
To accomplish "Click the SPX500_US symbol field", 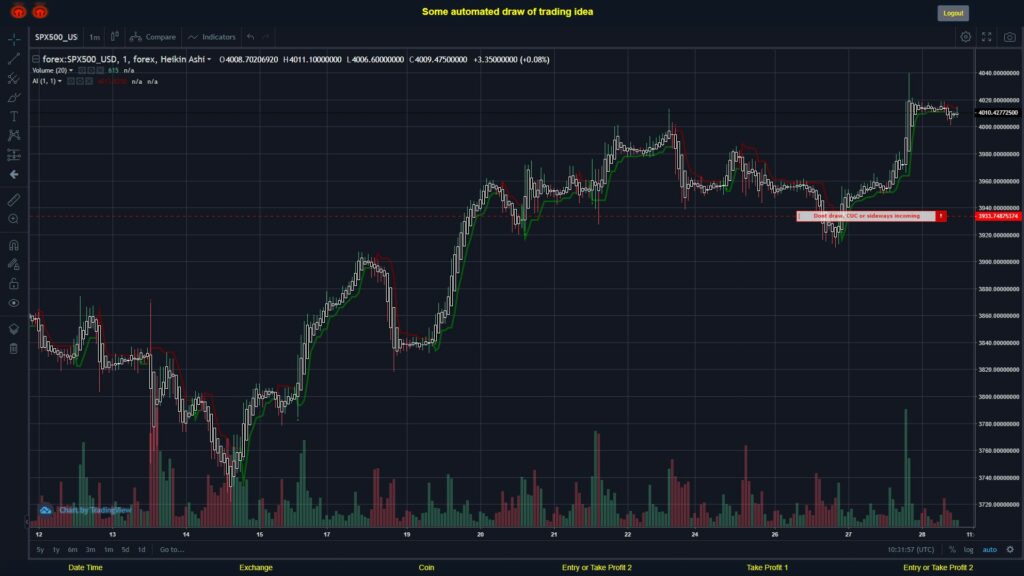I will (x=56, y=37).
